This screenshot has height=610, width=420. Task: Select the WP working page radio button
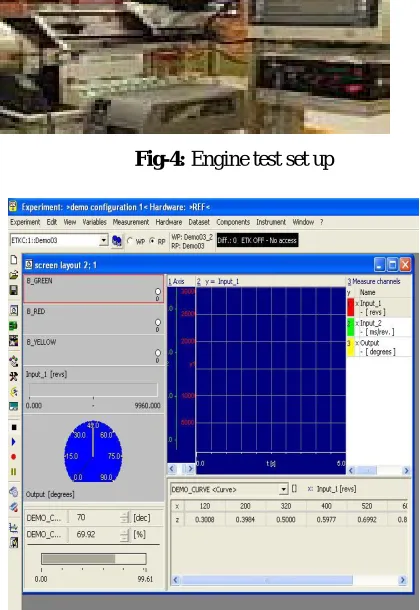click(x=130, y=241)
